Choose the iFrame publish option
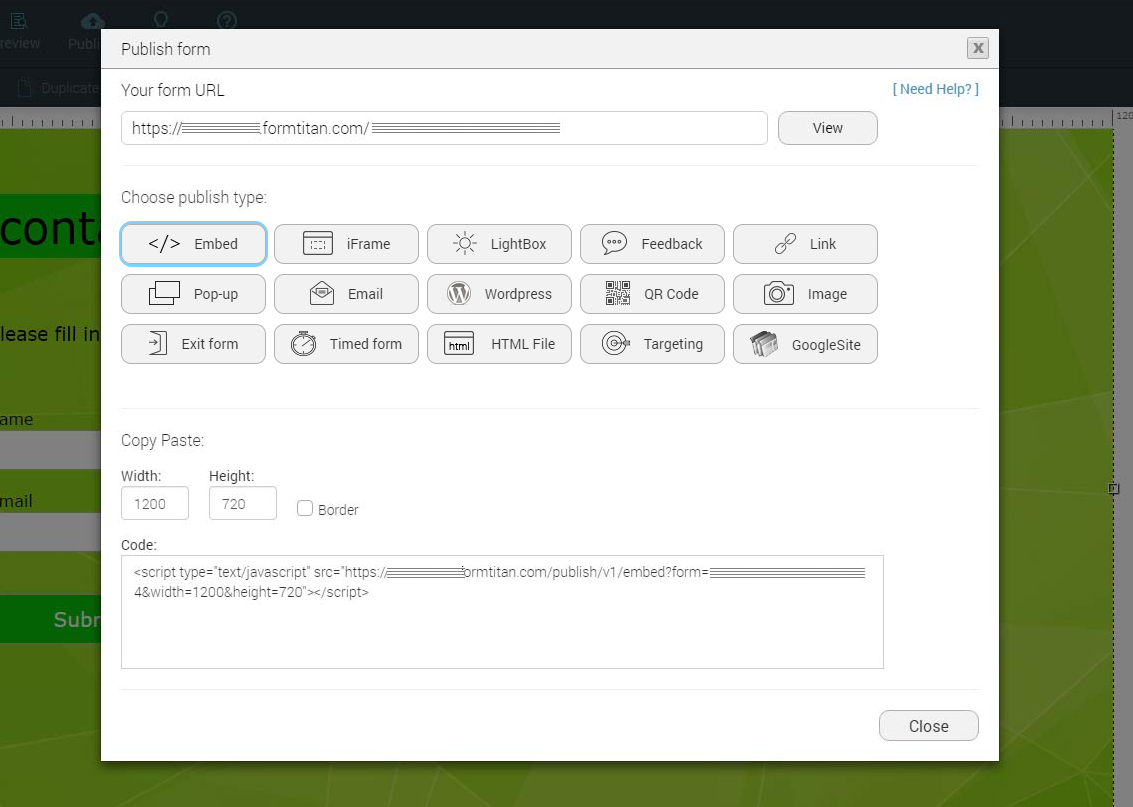This screenshot has width=1133, height=807. [346, 244]
